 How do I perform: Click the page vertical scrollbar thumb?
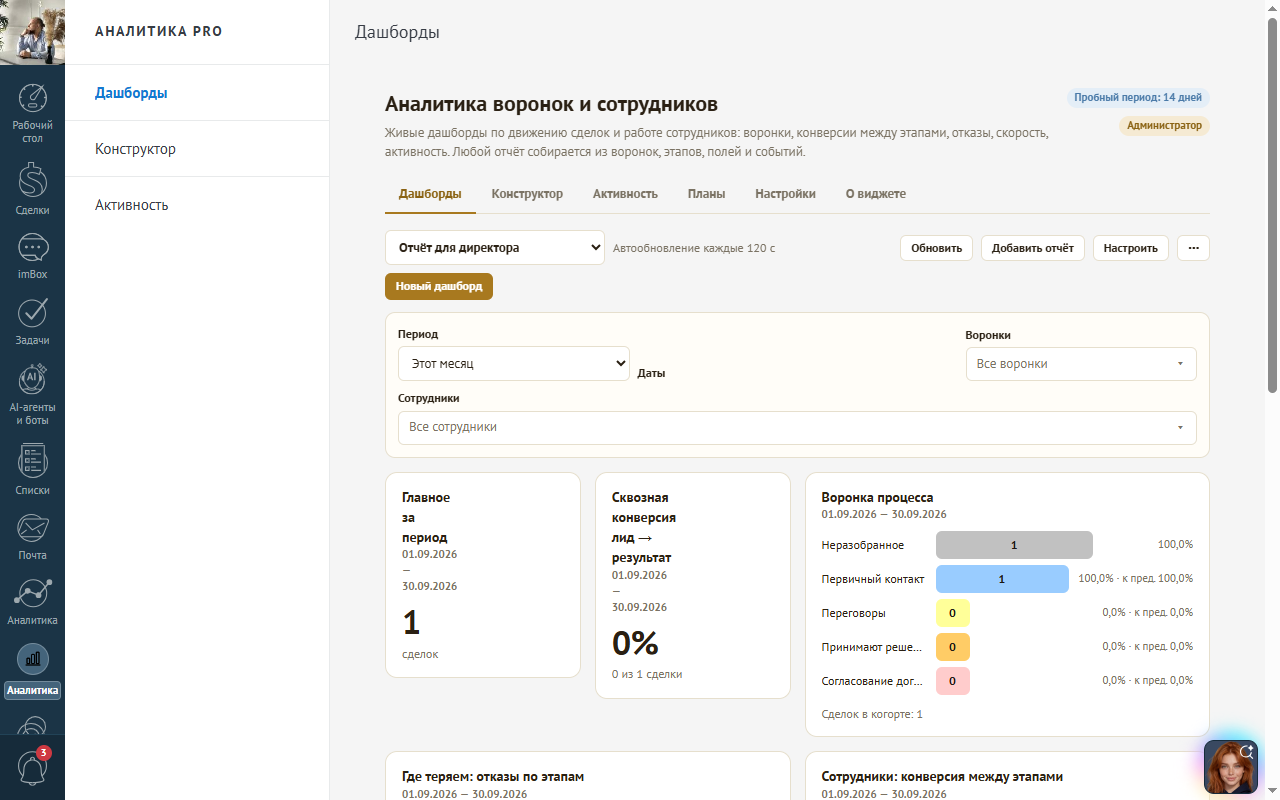[1272, 205]
